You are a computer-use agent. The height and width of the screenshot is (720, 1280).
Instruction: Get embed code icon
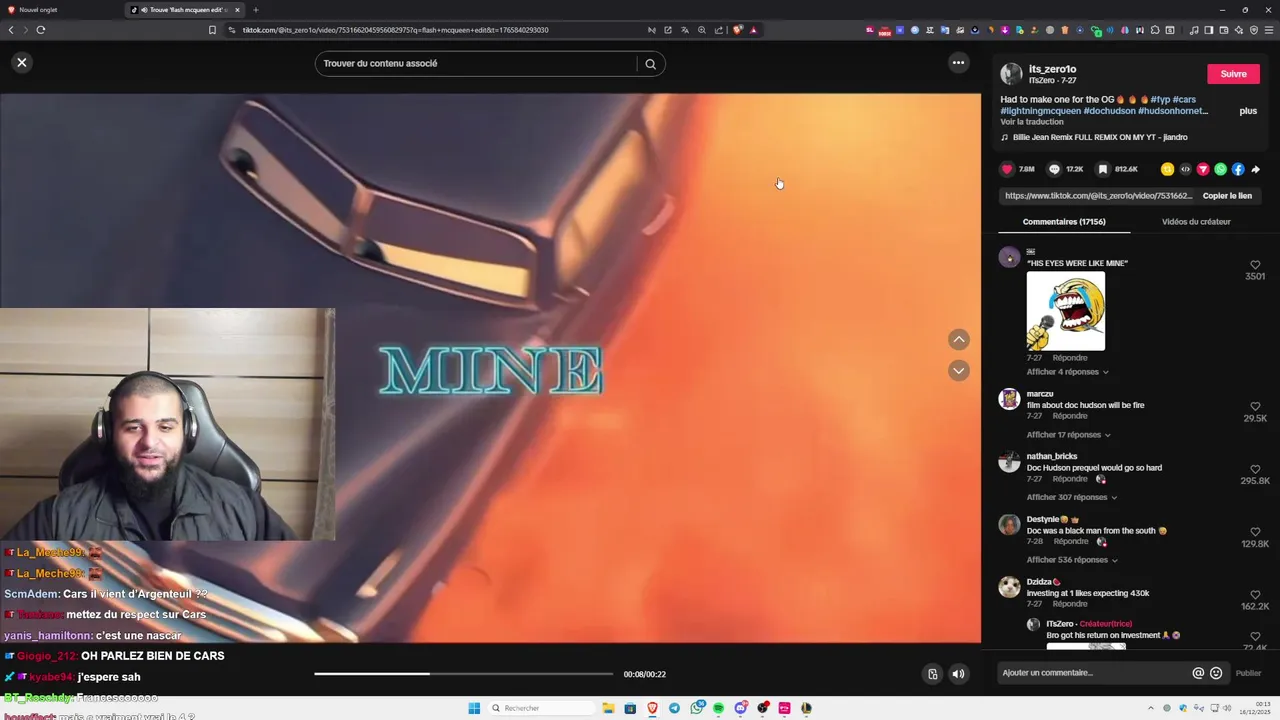point(1185,169)
